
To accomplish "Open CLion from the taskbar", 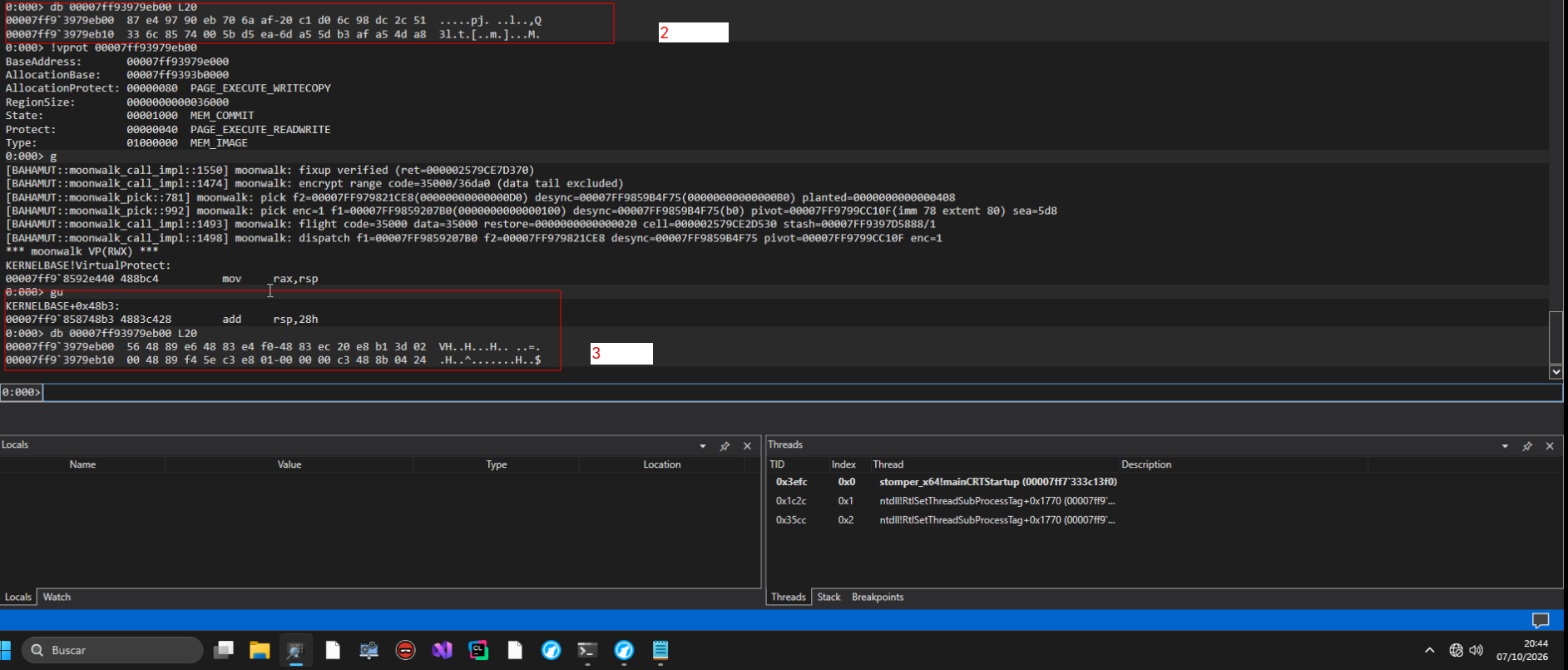I will click(478, 650).
